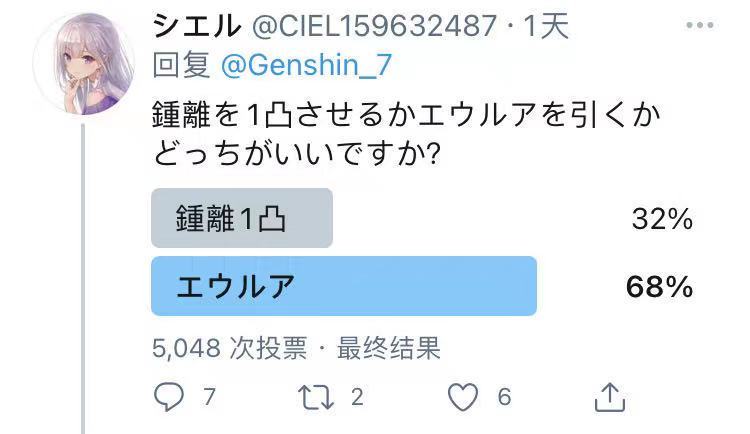This screenshot has width=750, height=434.
Task: Click the share upload icon
Action: [x=609, y=397]
